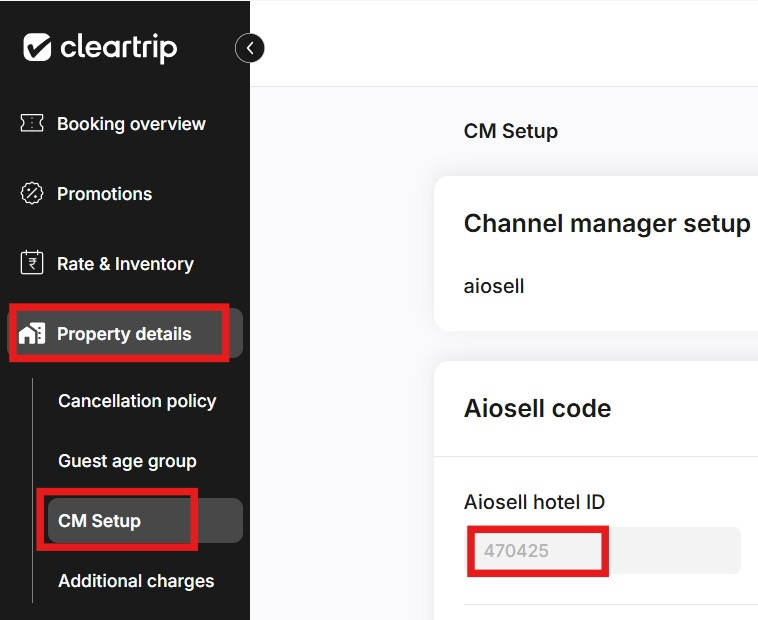Click the Aiosell hotel ID input field
This screenshot has height=620, width=758.
pyautogui.click(x=604, y=550)
